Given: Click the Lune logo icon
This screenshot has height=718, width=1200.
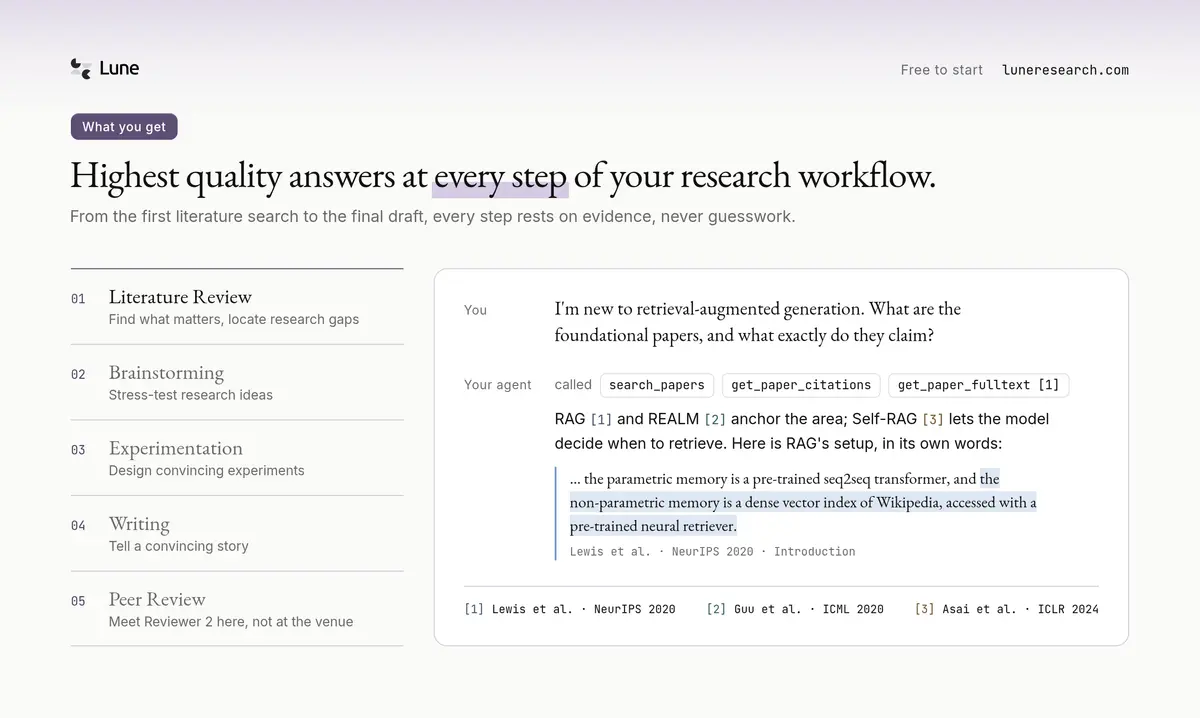Looking at the screenshot, I should (81, 68).
